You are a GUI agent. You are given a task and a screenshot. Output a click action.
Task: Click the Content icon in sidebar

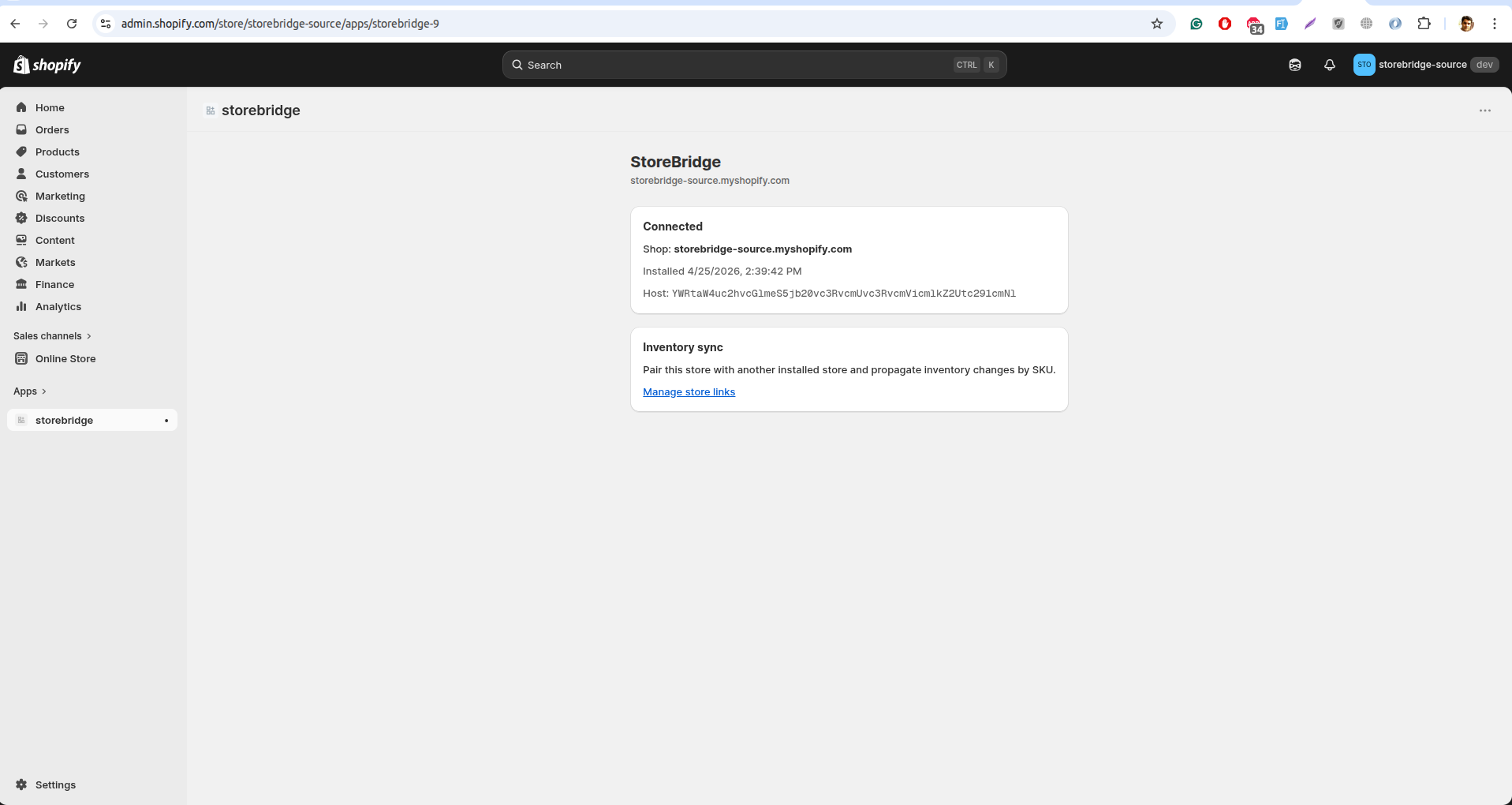click(21, 240)
